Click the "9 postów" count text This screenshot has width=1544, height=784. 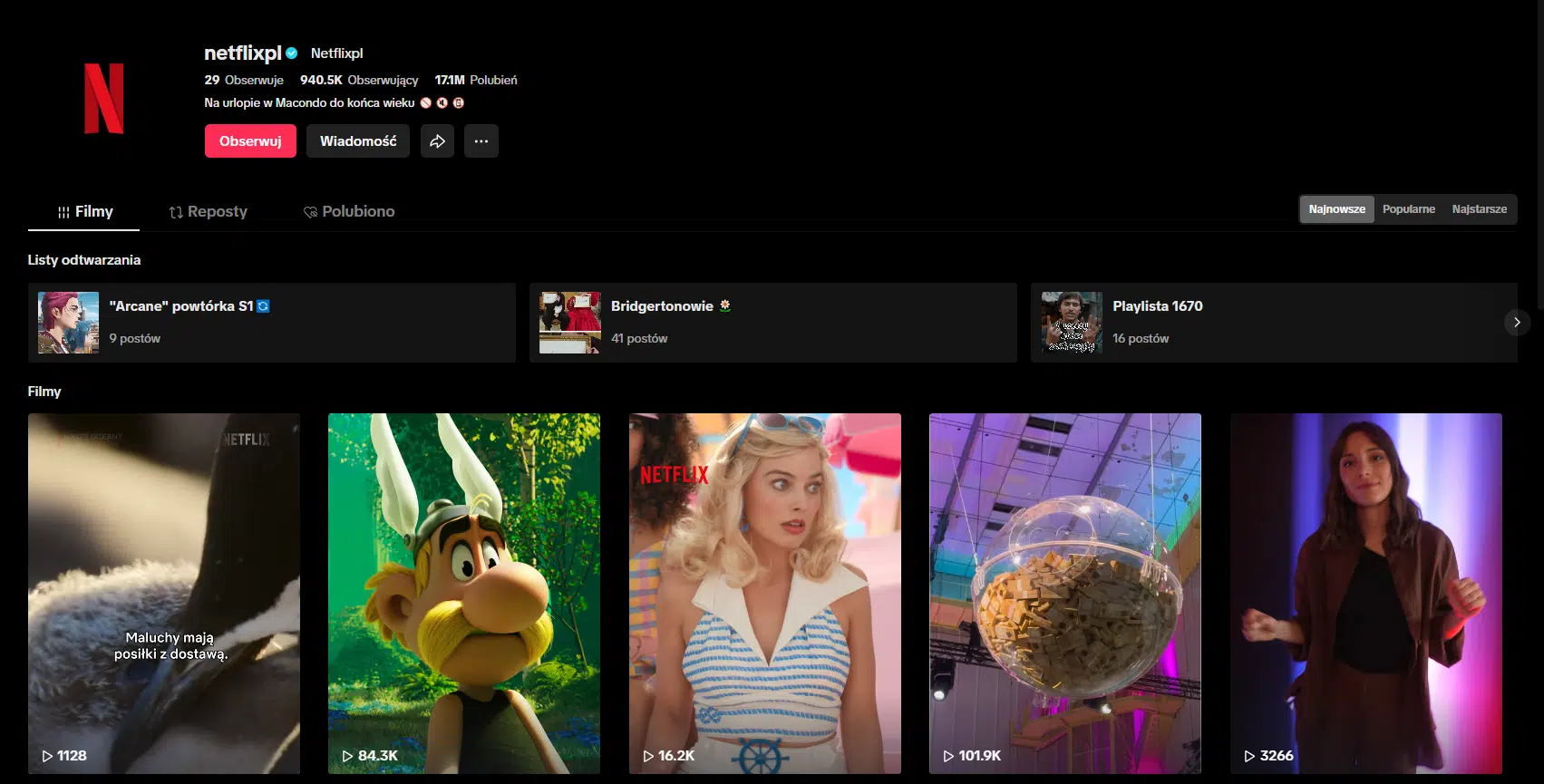[x=135, y=338]
